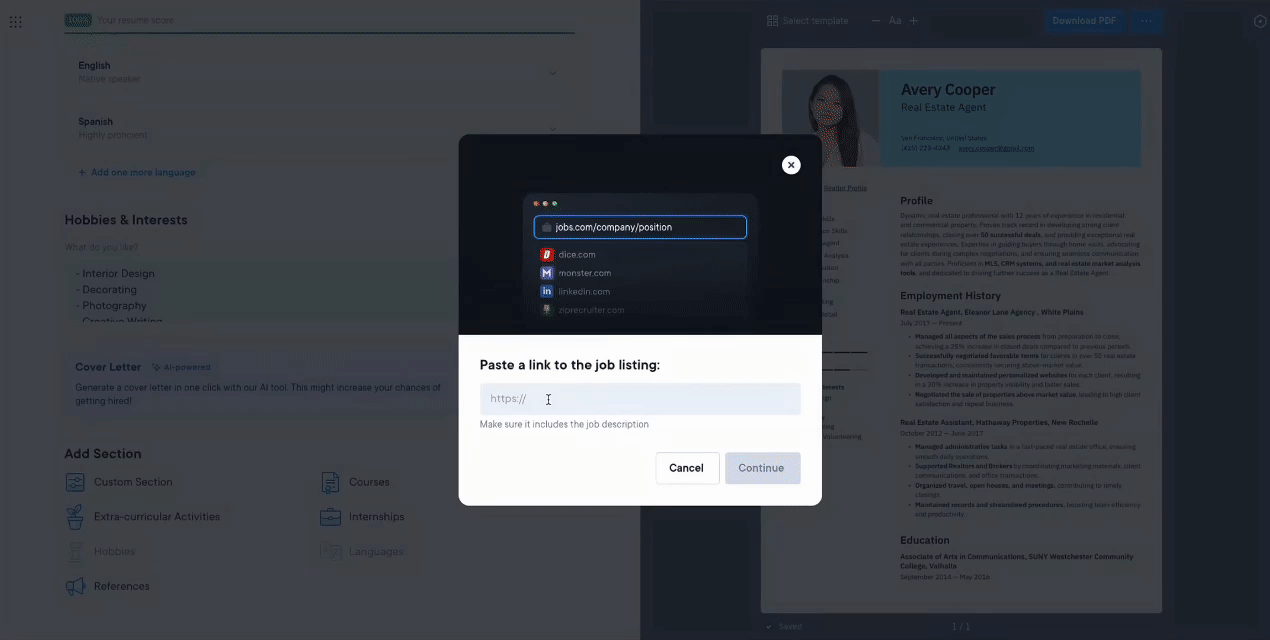Screen dimensions: 1270x640
Task: Click the Custom Section icon
Action: [x=75, y=481]
